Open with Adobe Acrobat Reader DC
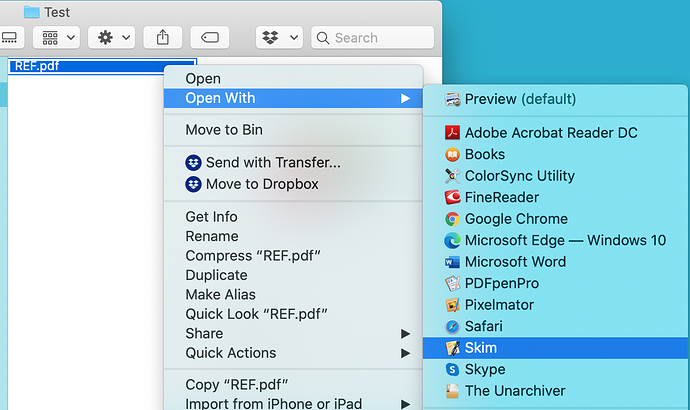 click(555, 132)
